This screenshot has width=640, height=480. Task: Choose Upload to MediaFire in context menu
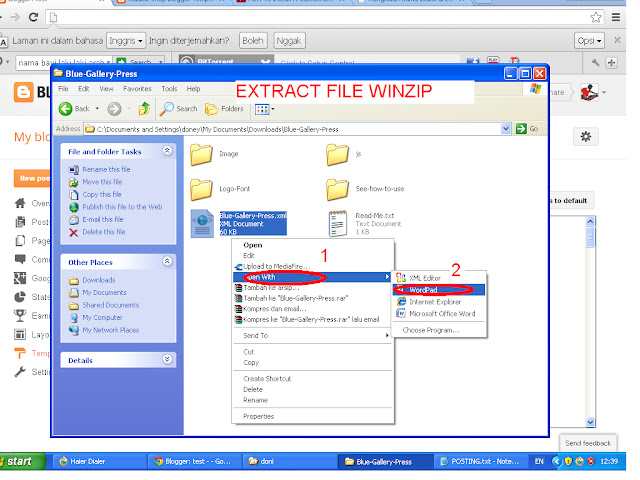coord(313,267)
